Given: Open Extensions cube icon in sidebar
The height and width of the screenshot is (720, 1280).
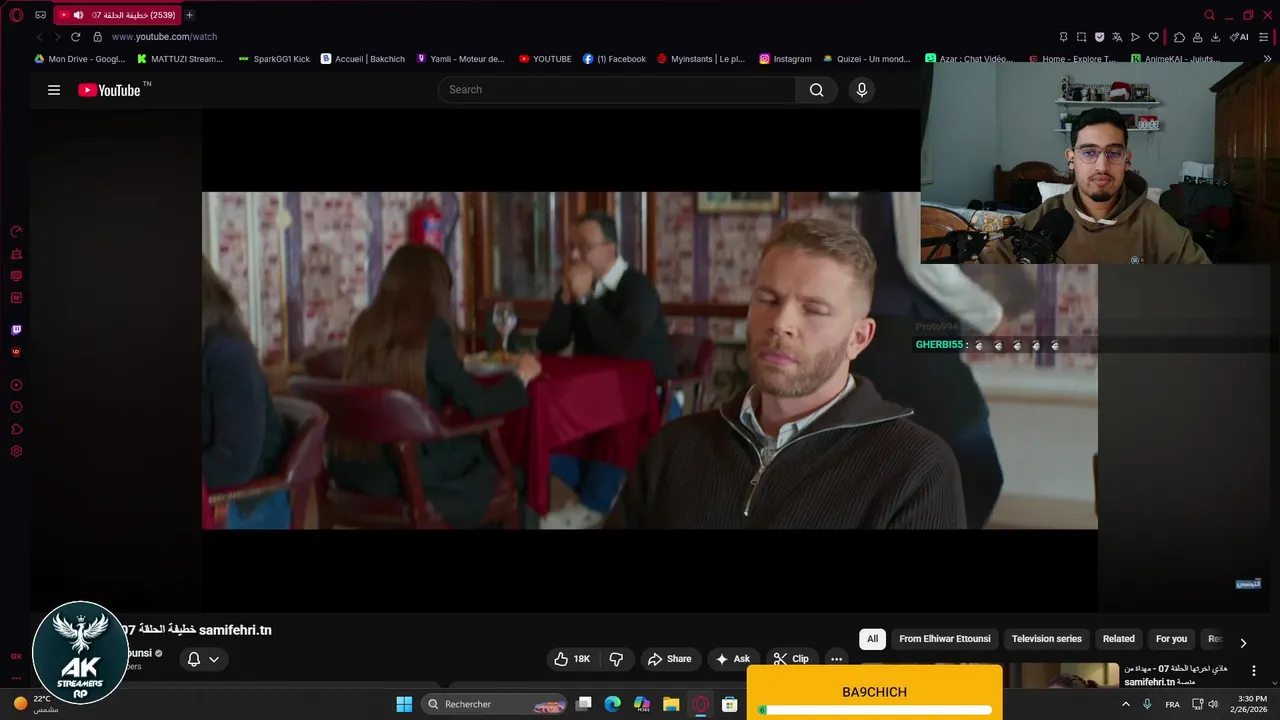Looking at the screenshot, I should click(x=16, y=429).
